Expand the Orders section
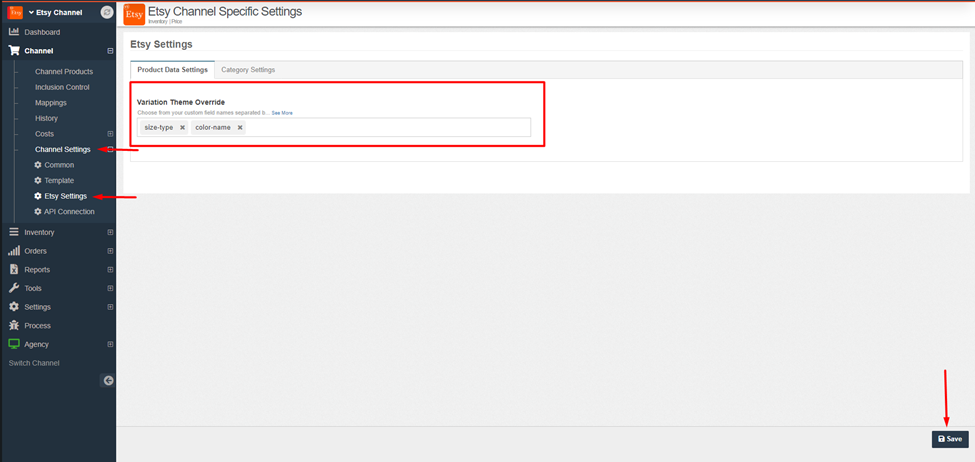This screenshot has height=462, width=975. (110, 251)
